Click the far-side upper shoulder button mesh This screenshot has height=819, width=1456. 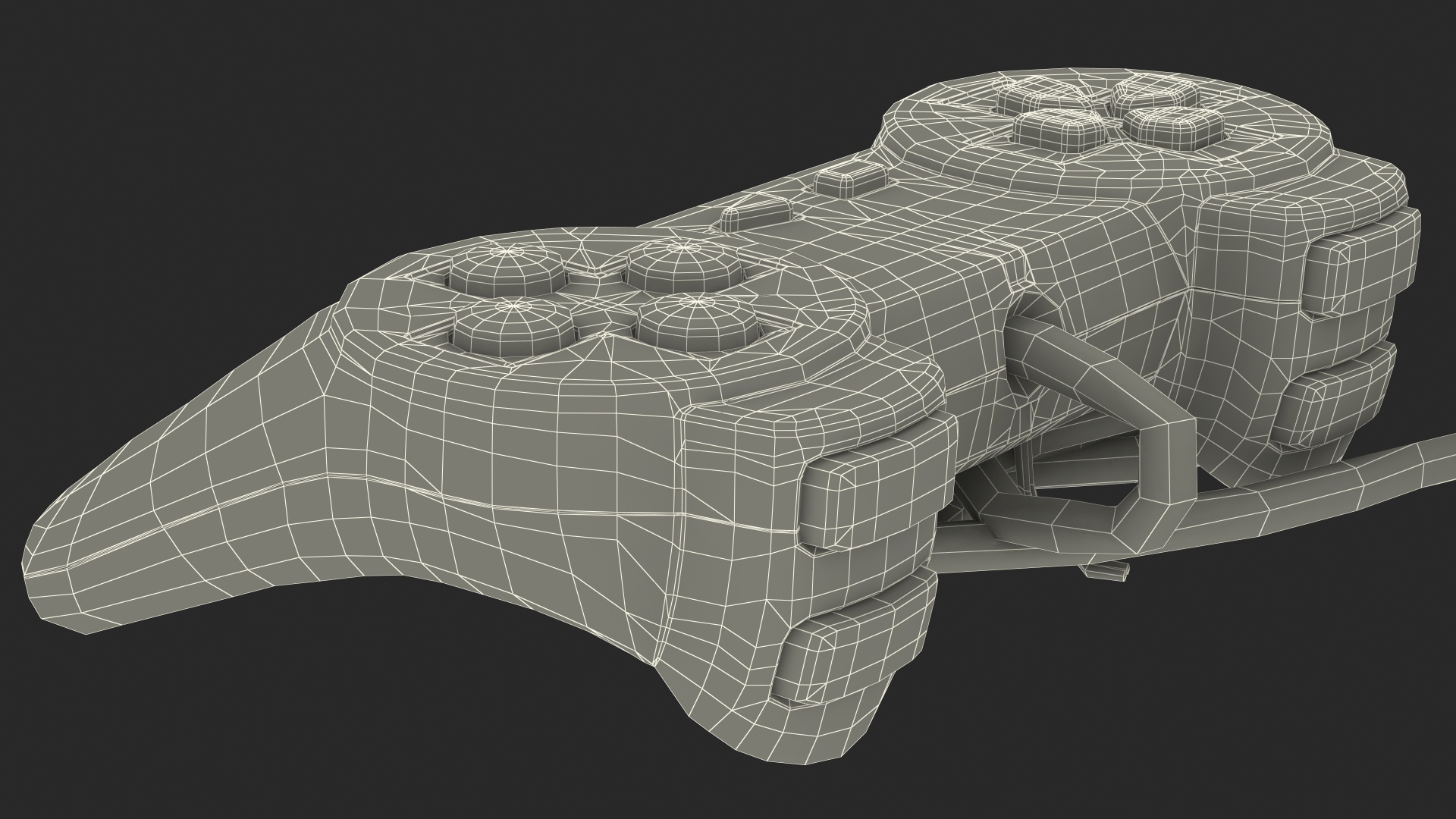(x=1362, y=262)
